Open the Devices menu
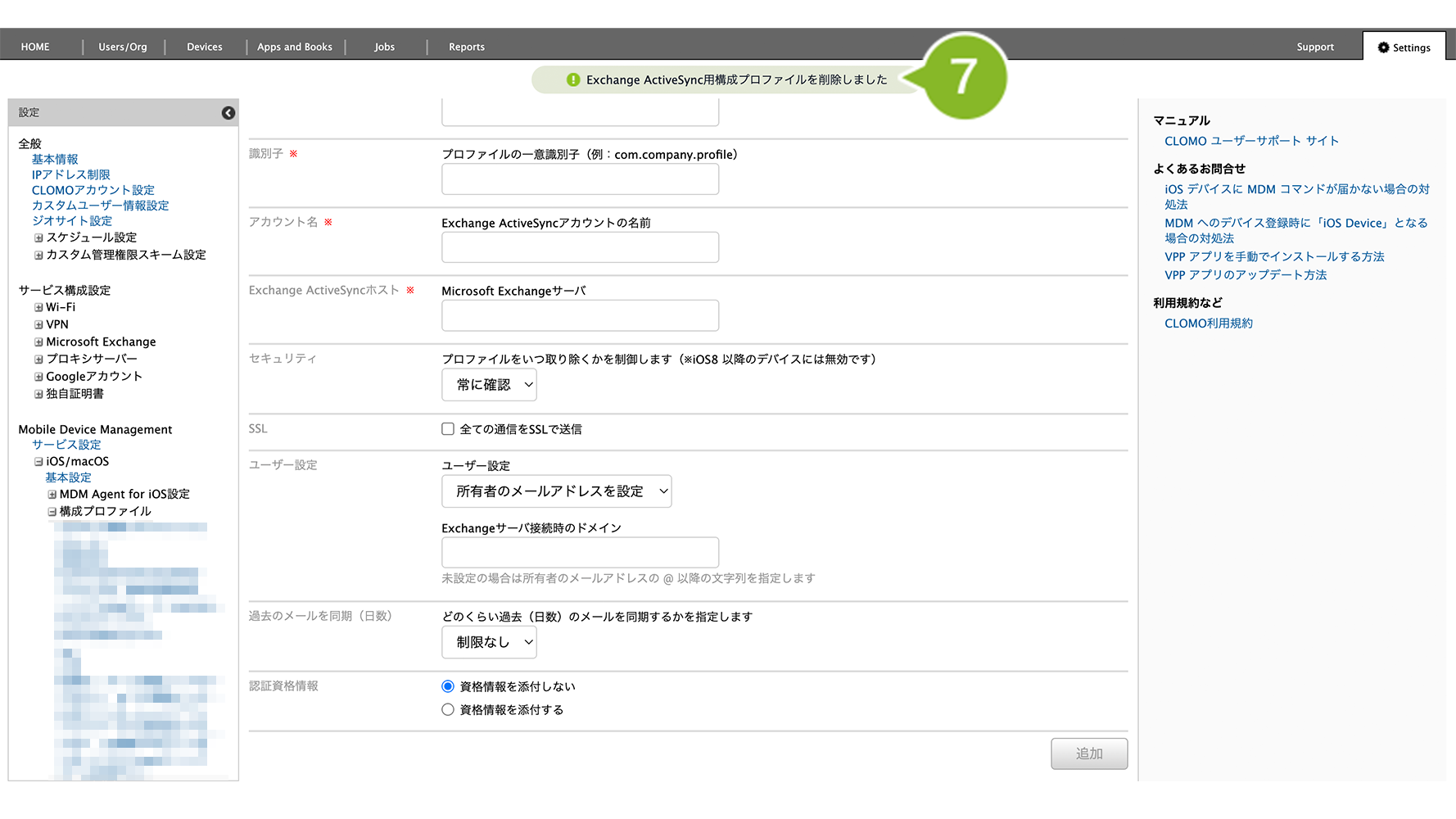 [204, 47]
